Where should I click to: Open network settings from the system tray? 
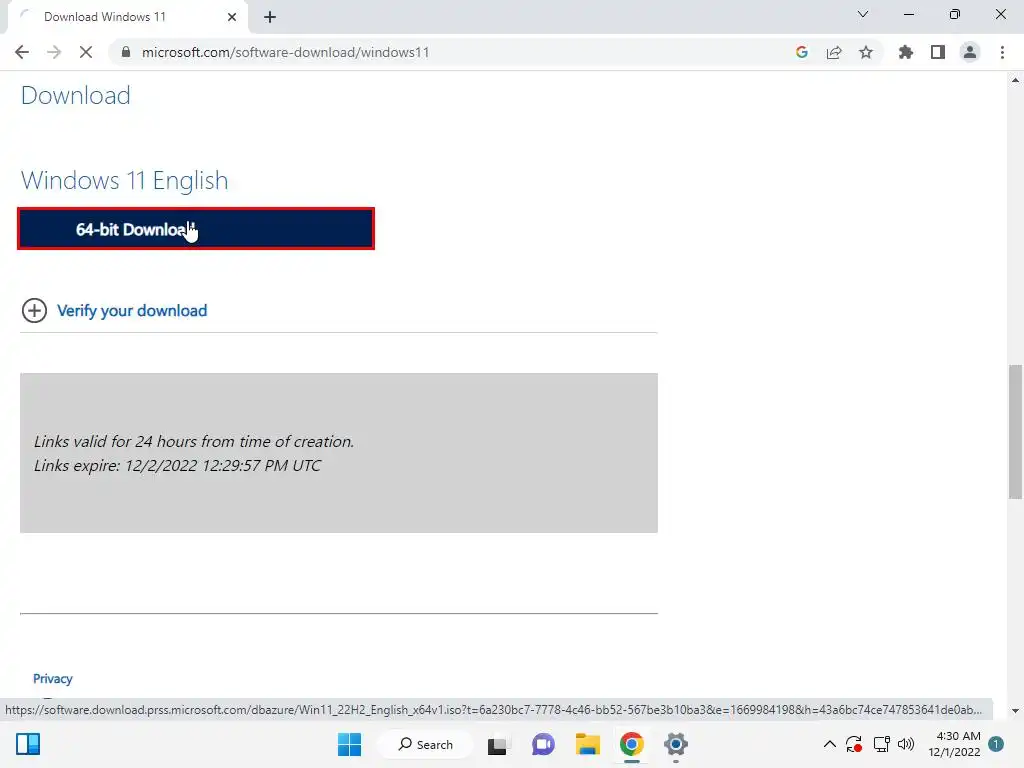coord(882,744)
